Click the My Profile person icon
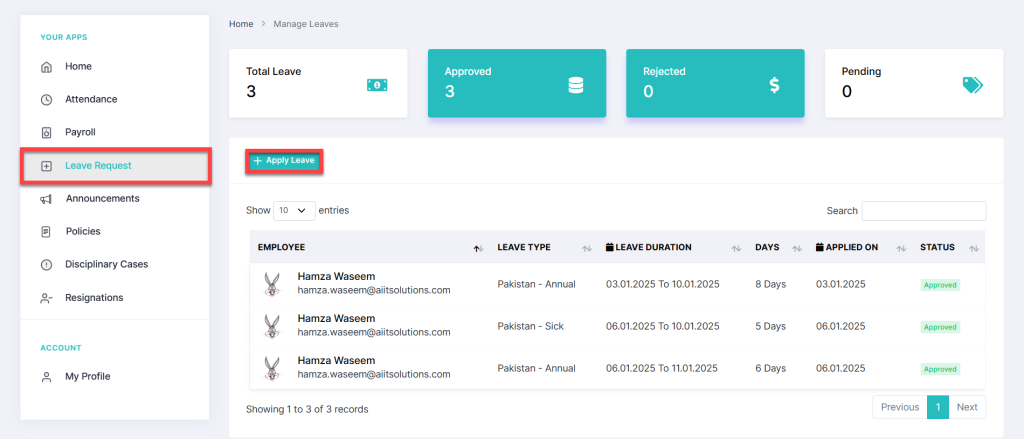1024x439 pixels. [46, 377]
